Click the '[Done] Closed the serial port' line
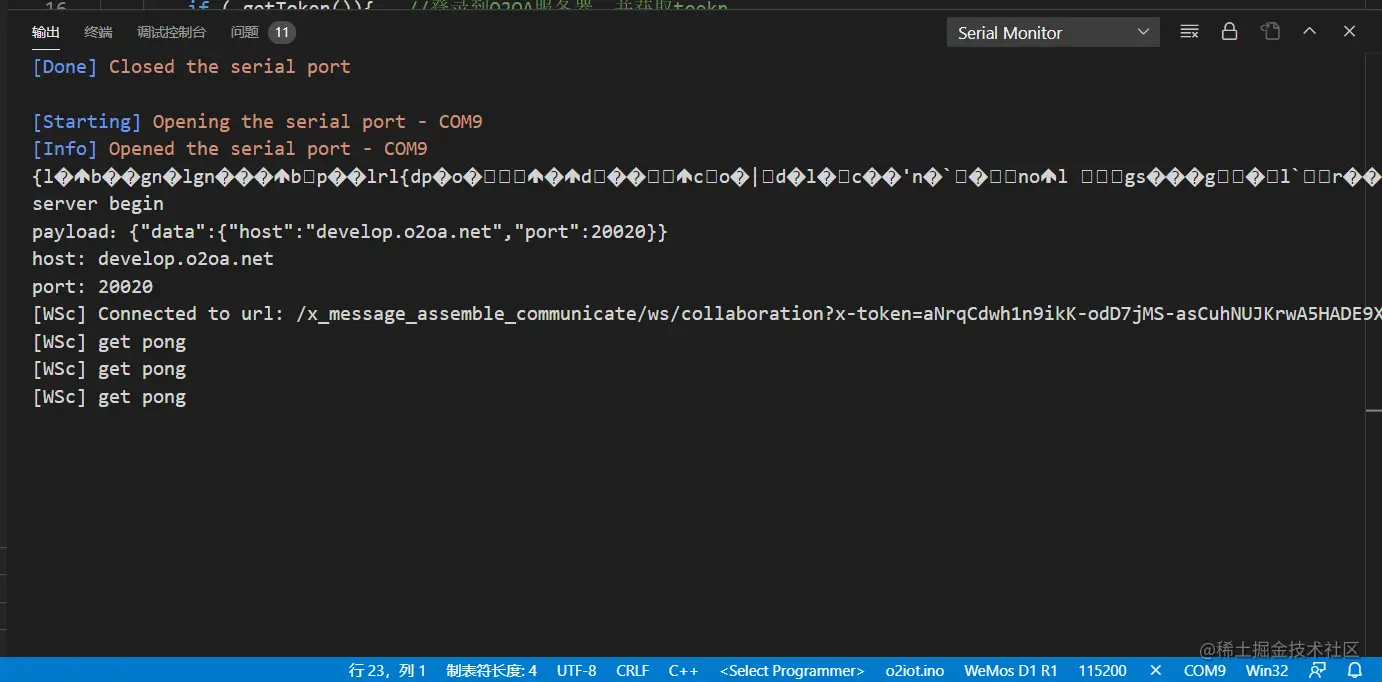 [x=191, y=67]
